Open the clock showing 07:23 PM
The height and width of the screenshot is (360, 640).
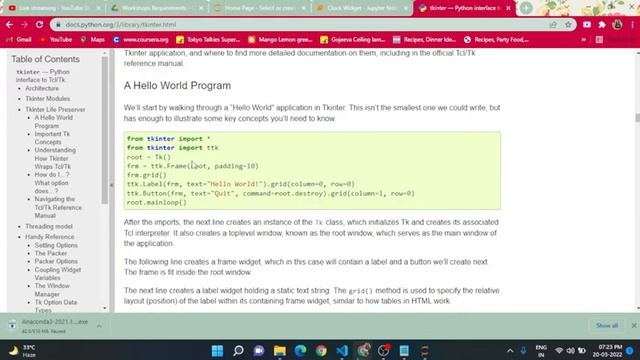607,351
